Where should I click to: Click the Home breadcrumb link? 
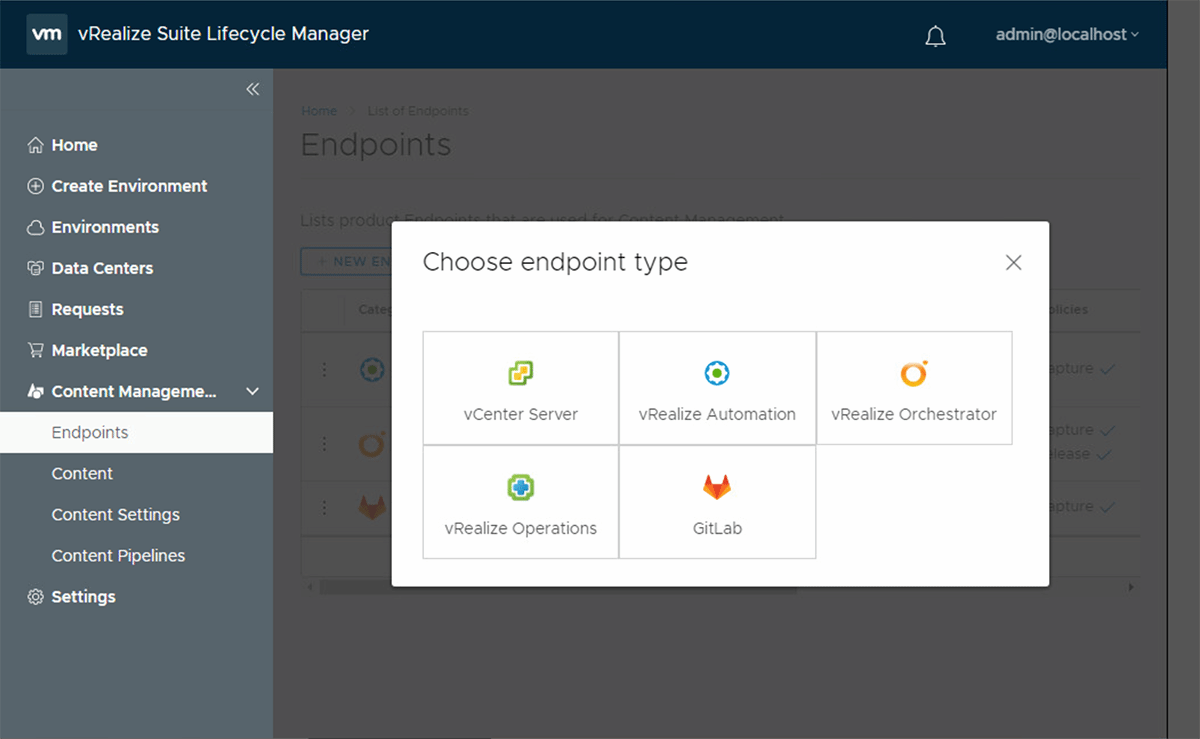318,111
